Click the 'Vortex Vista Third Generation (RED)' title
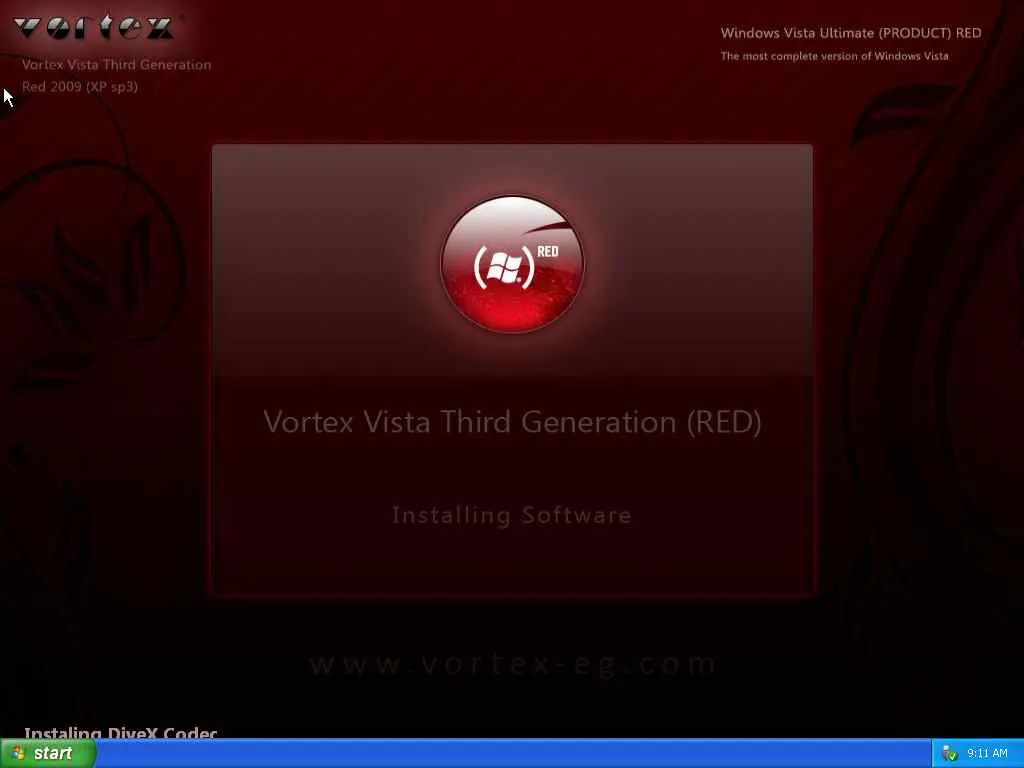 [x=512, y=422]
